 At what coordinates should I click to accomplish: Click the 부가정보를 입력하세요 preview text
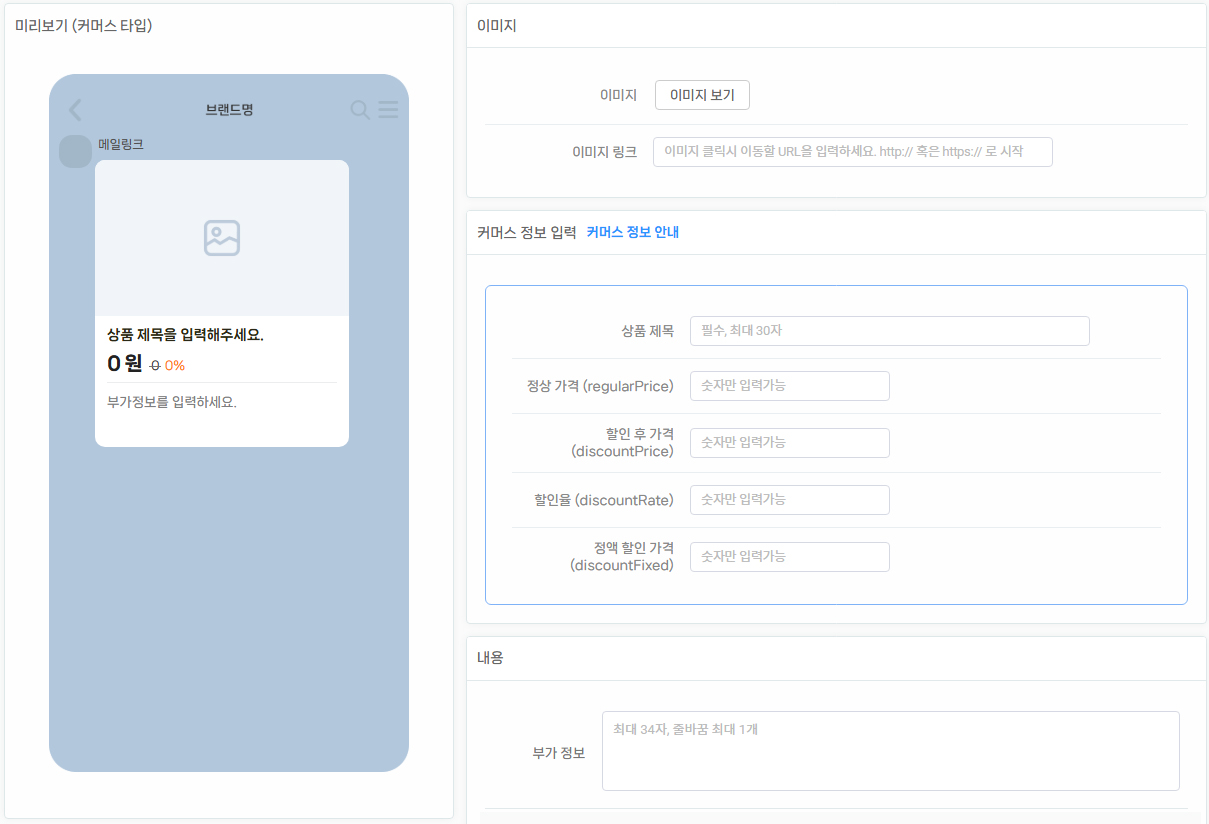pos(172,403)
